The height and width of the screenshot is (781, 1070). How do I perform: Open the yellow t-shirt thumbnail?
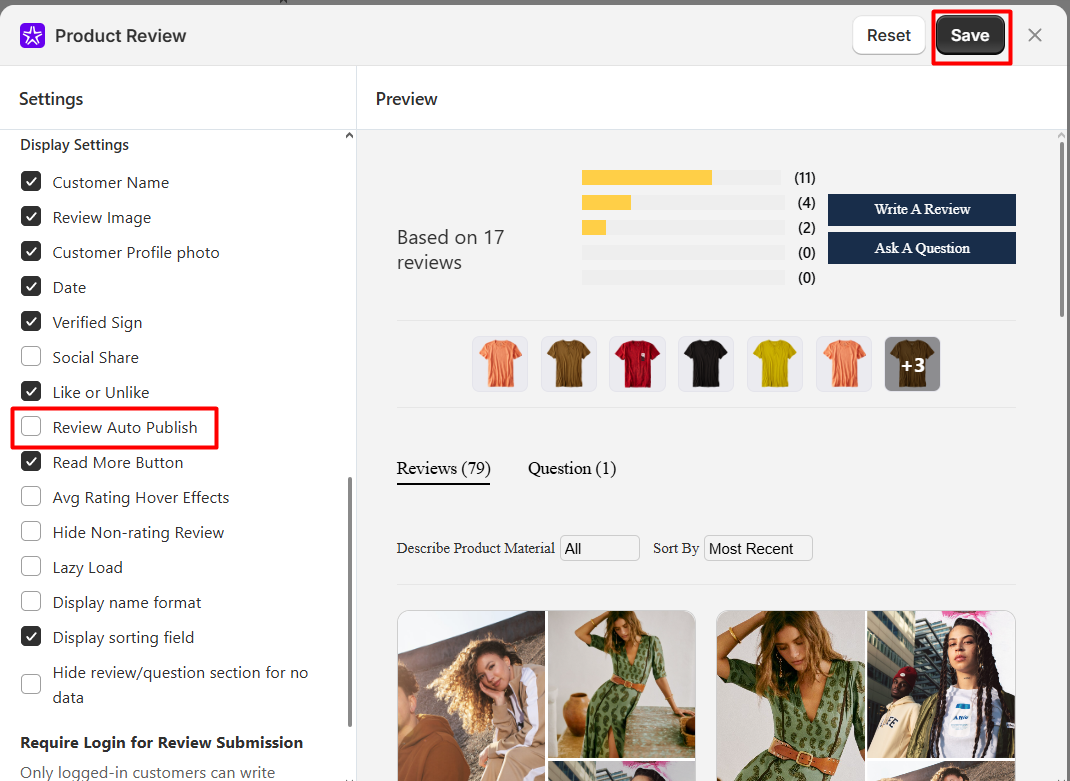click(775, 364)
